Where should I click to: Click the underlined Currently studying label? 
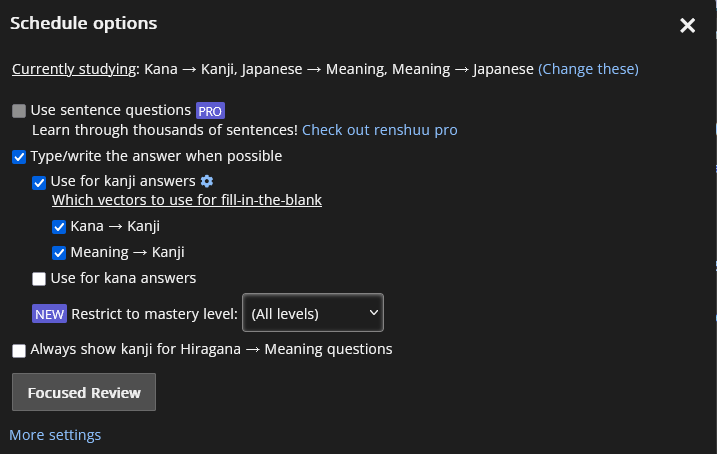(73, 69)
